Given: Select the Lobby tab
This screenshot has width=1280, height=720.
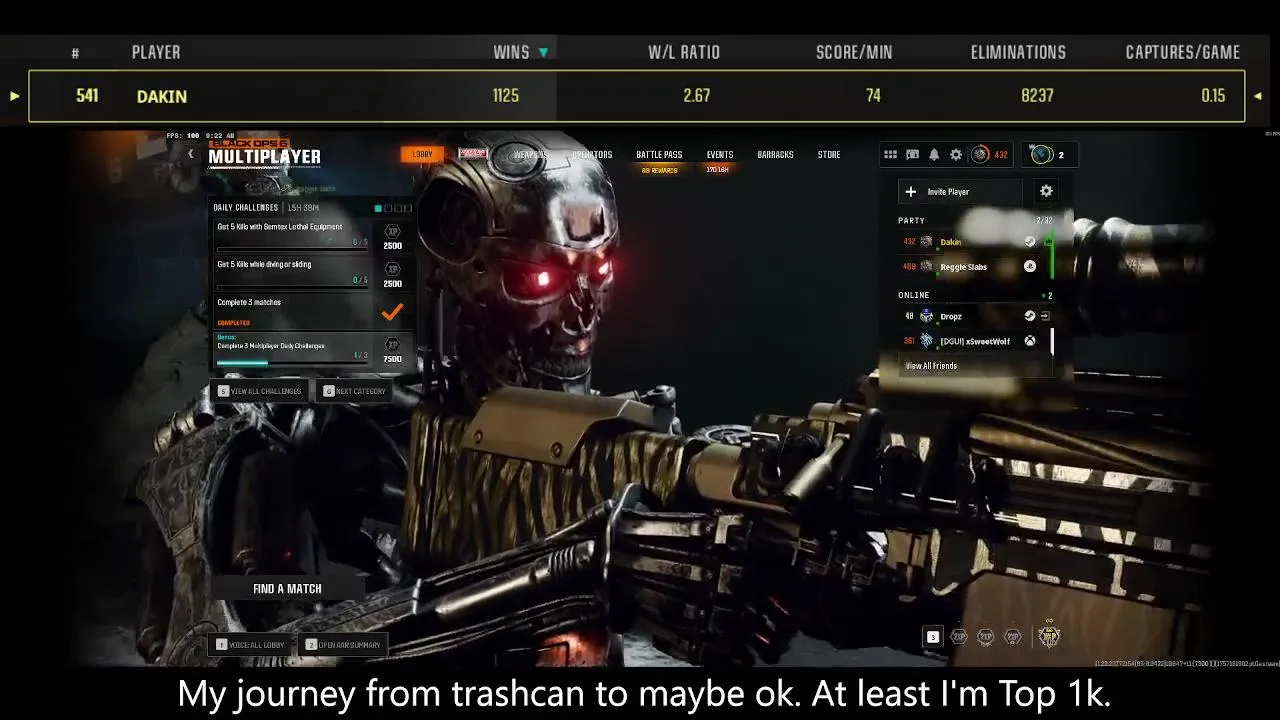Looking at the screenshot, I should tap(423, 154).
